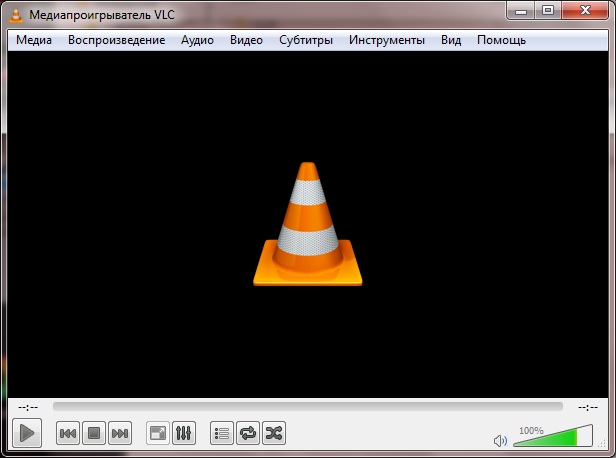This screenshot has width=616, height=458.
Task: Open the Помощь menu
Action: [x=501, y=40]
